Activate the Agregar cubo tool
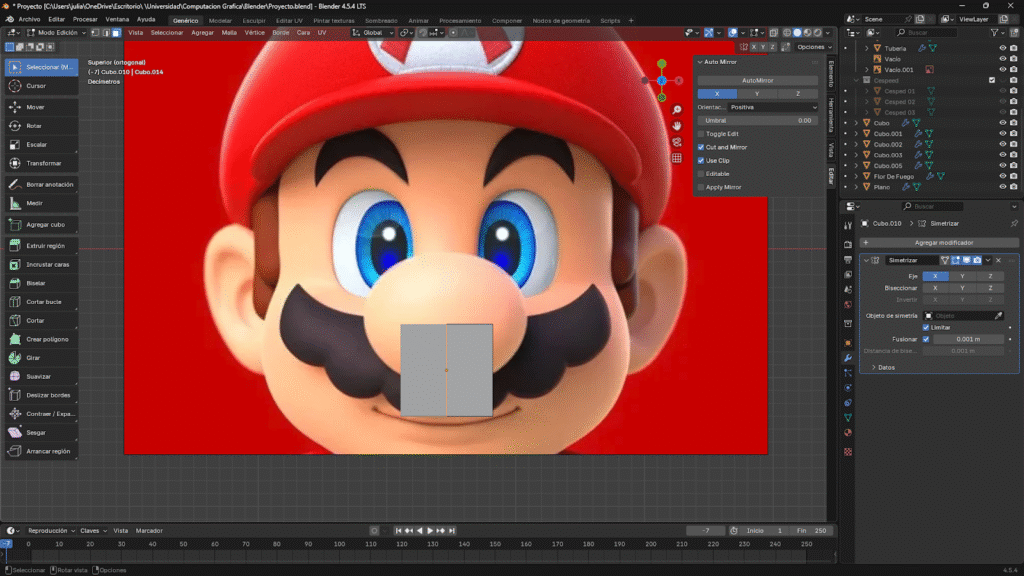 tap(41, 225)
